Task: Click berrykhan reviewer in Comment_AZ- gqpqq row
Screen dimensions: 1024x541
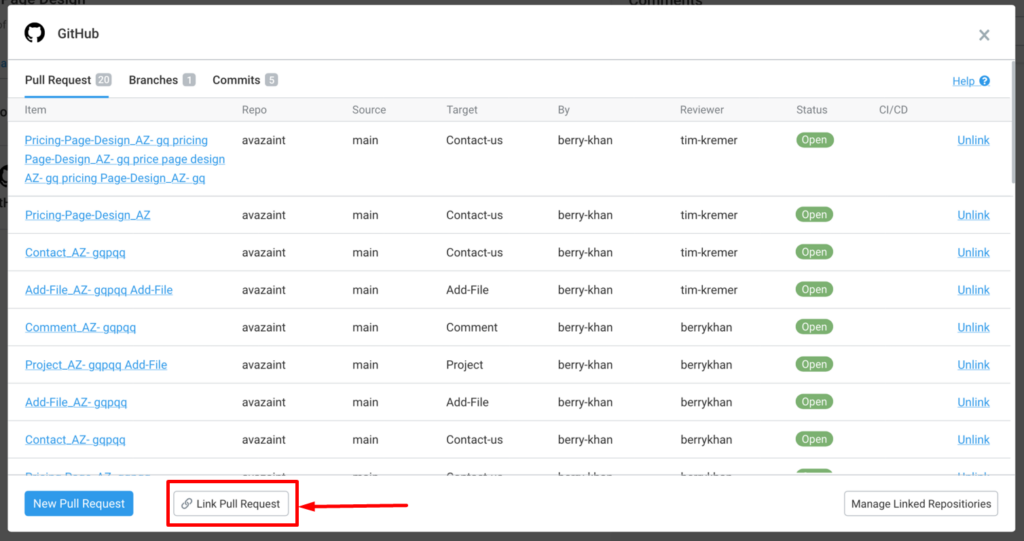Action: tap(706, 327)
